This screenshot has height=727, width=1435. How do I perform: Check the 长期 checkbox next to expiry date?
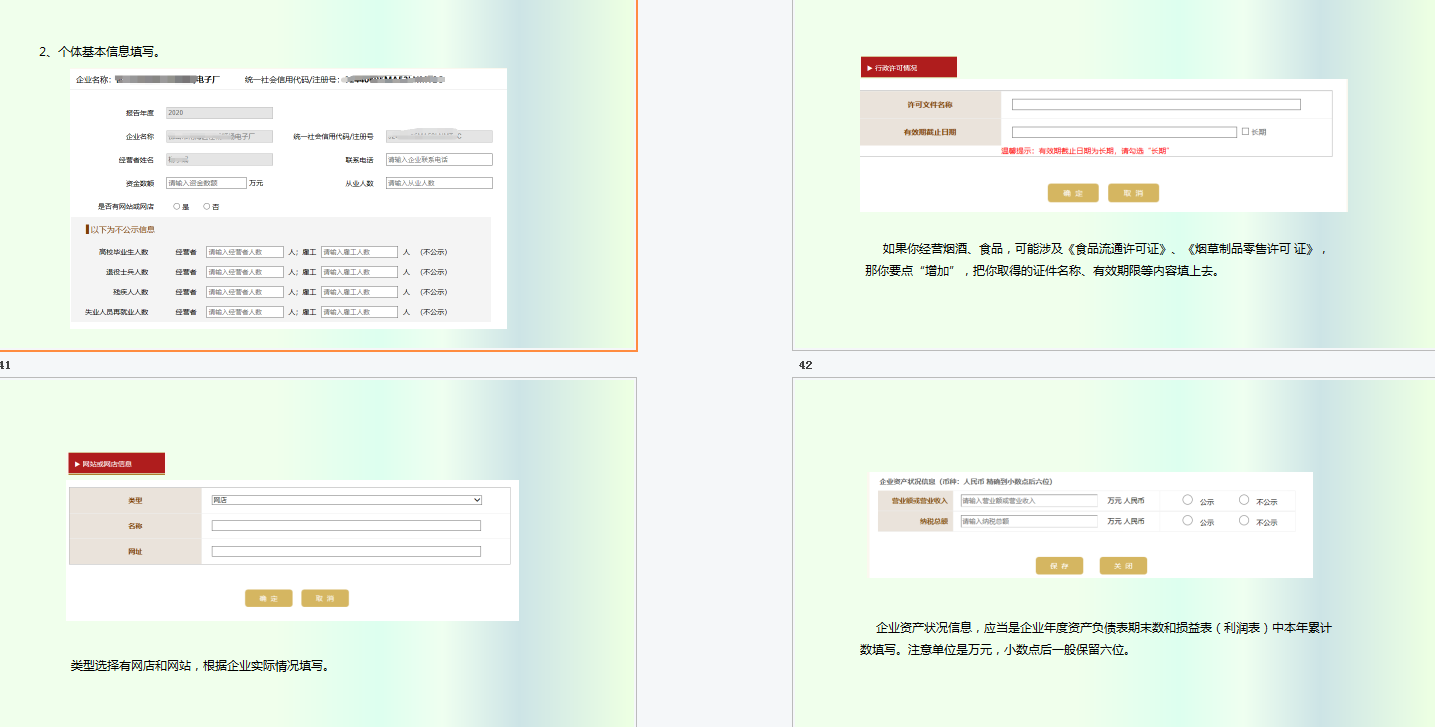(x=1246, y=132)
